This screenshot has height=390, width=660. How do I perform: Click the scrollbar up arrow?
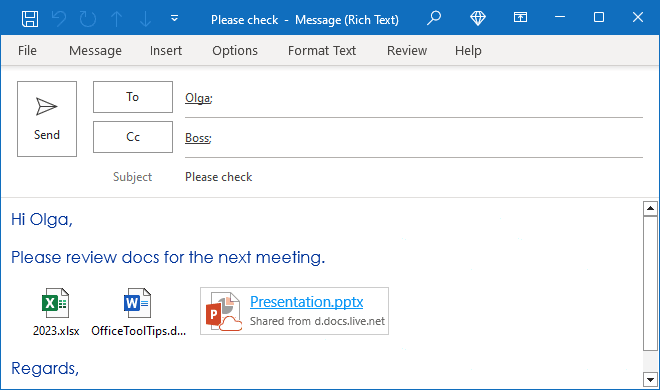650,208
